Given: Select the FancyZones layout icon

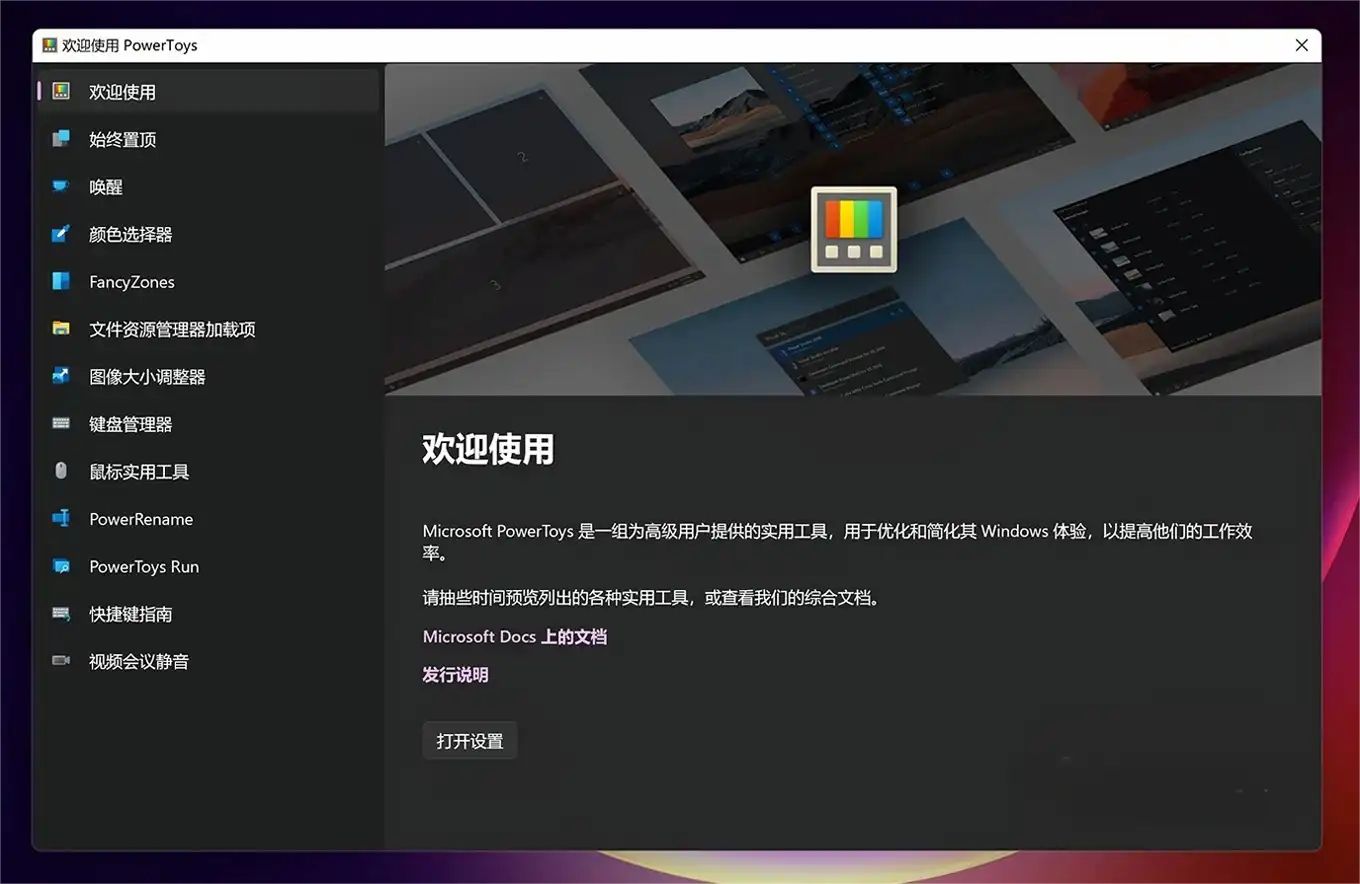Looking at the screenshot, I should tap(61, 281).
